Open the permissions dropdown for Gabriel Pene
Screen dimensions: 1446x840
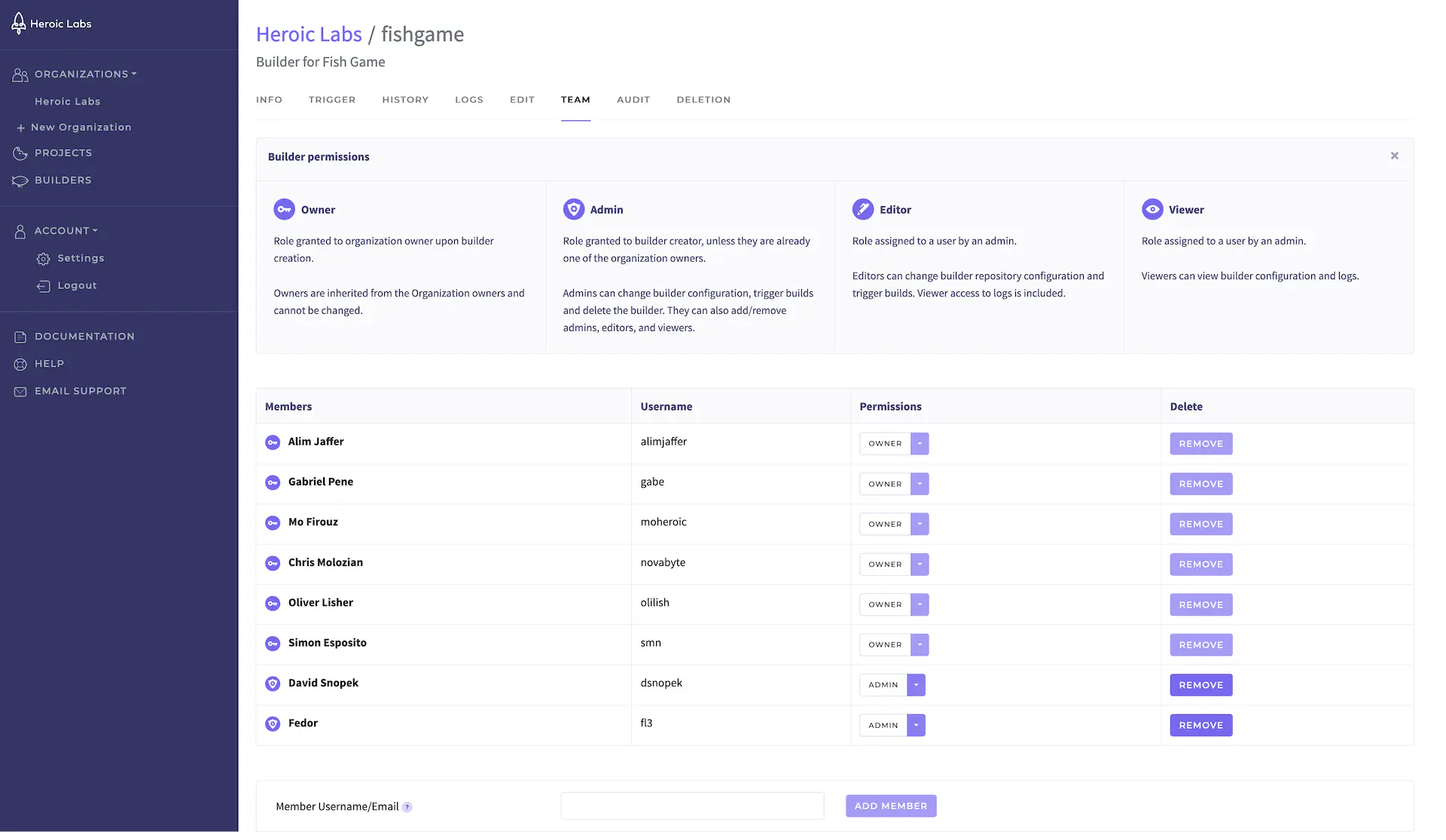coord(920,484)
